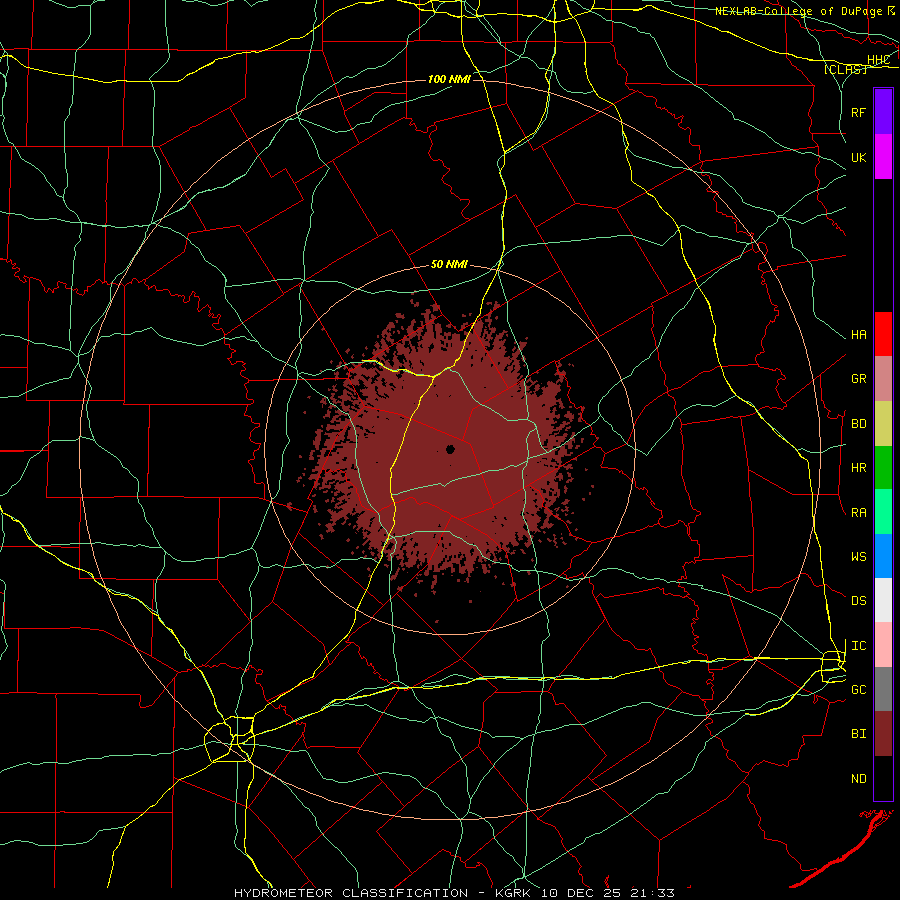Click the BD yellow legend swatch
900x900 pixels.
[x=883, y=423]
